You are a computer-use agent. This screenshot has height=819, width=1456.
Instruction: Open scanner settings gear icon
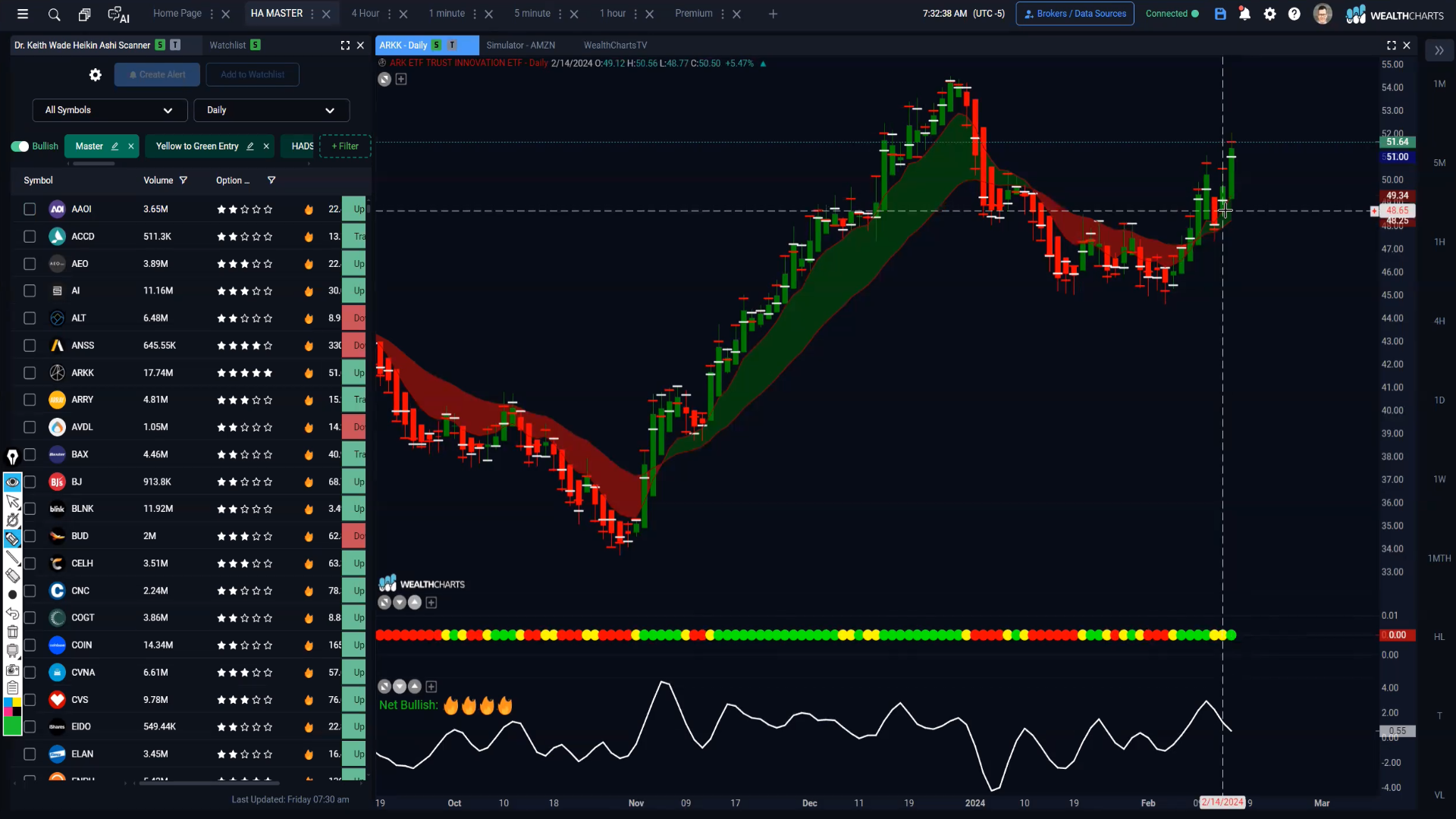[96, 74]
